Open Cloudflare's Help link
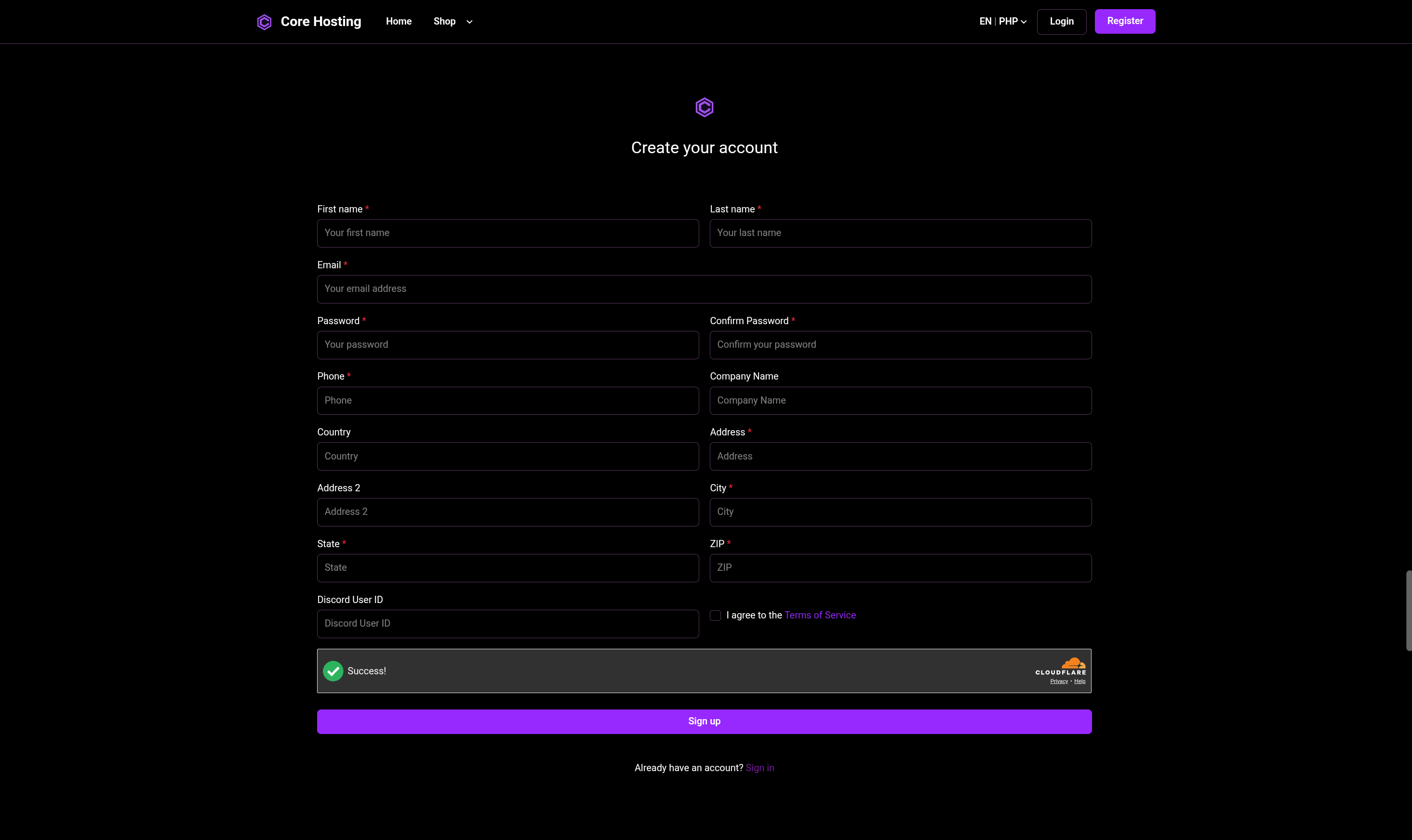The image size is (1412, 840). pyautogui.click(x=1080, y=681)
